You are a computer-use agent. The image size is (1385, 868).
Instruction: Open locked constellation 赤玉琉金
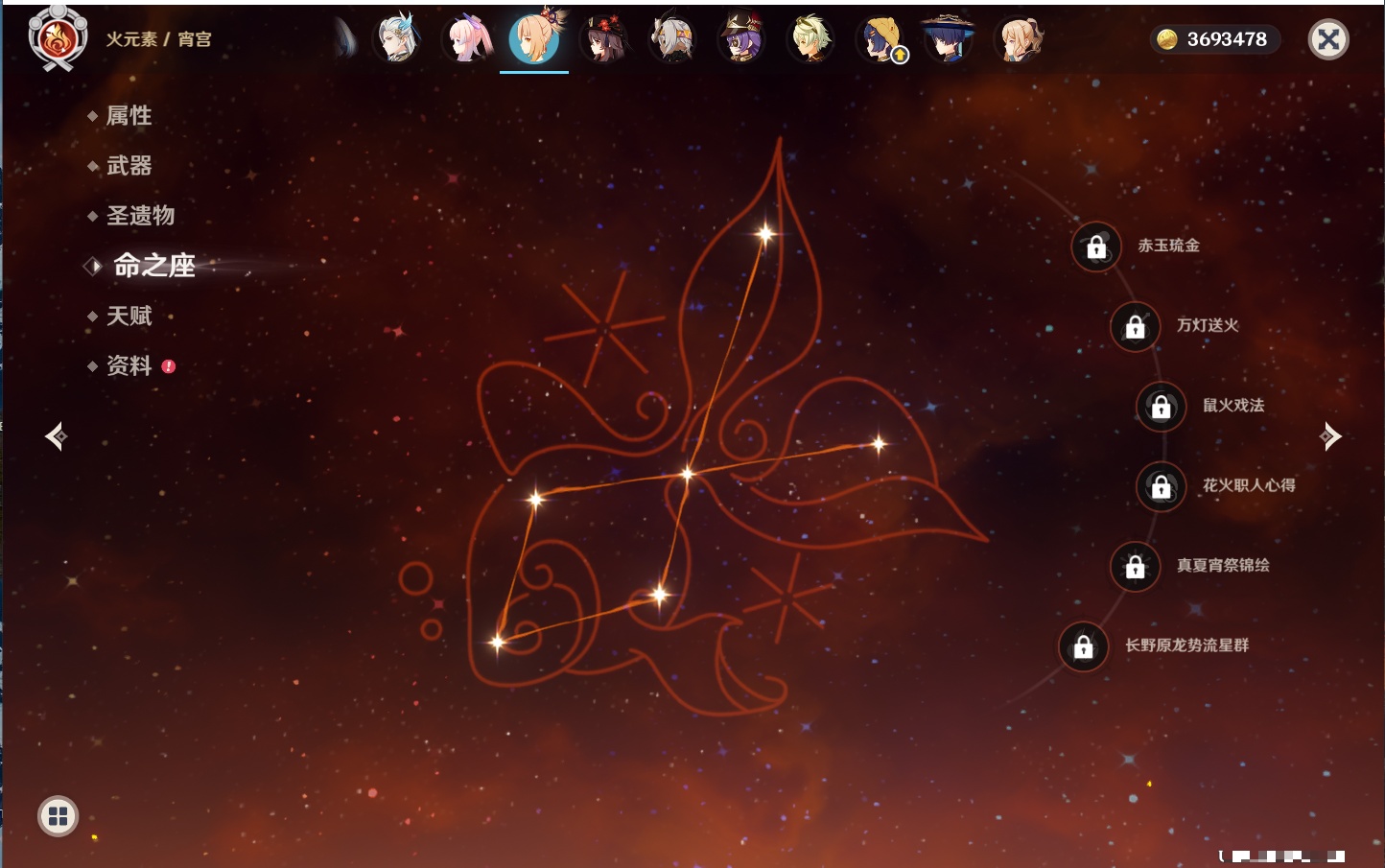click(x=1096, y=247)
